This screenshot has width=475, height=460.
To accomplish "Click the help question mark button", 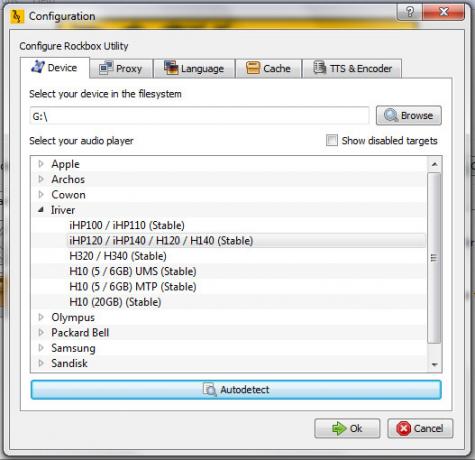I will point(410,12).
